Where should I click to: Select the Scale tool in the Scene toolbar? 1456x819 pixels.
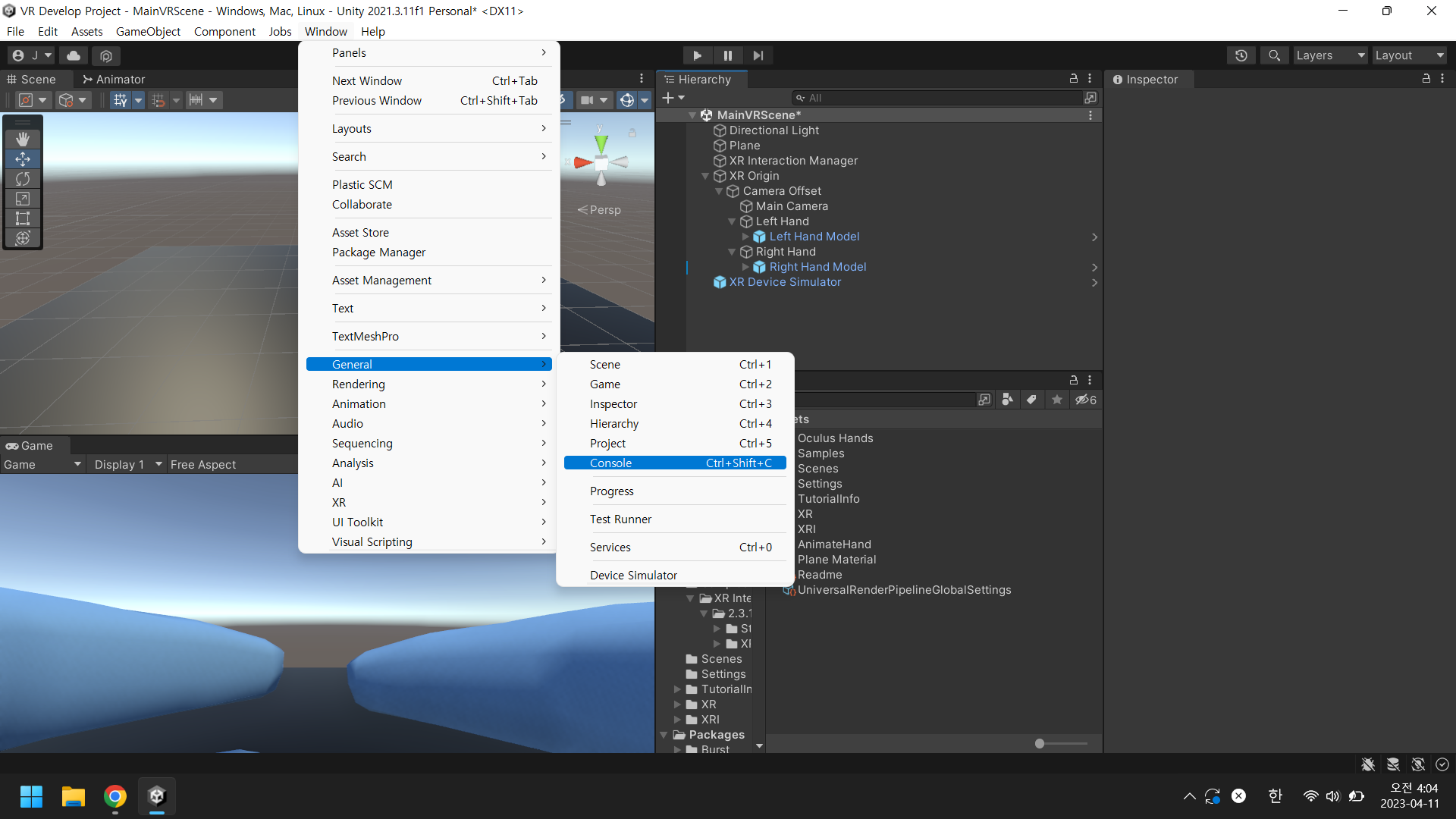point(23,198)
